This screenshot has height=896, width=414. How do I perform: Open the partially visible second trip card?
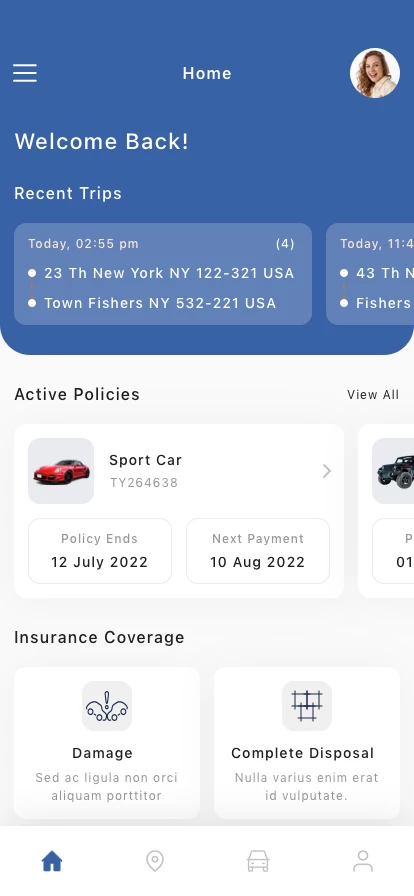[370, 274]
